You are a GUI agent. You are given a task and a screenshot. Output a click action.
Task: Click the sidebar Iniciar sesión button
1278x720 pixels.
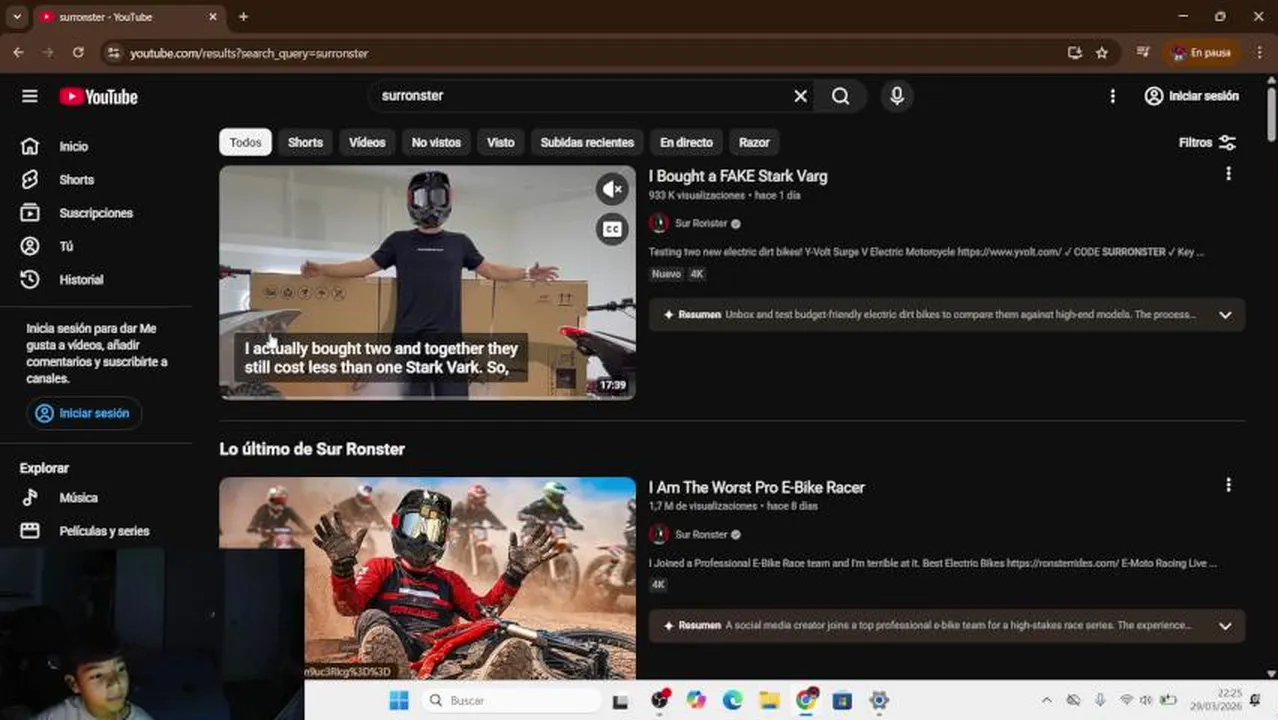click(84, 413)
